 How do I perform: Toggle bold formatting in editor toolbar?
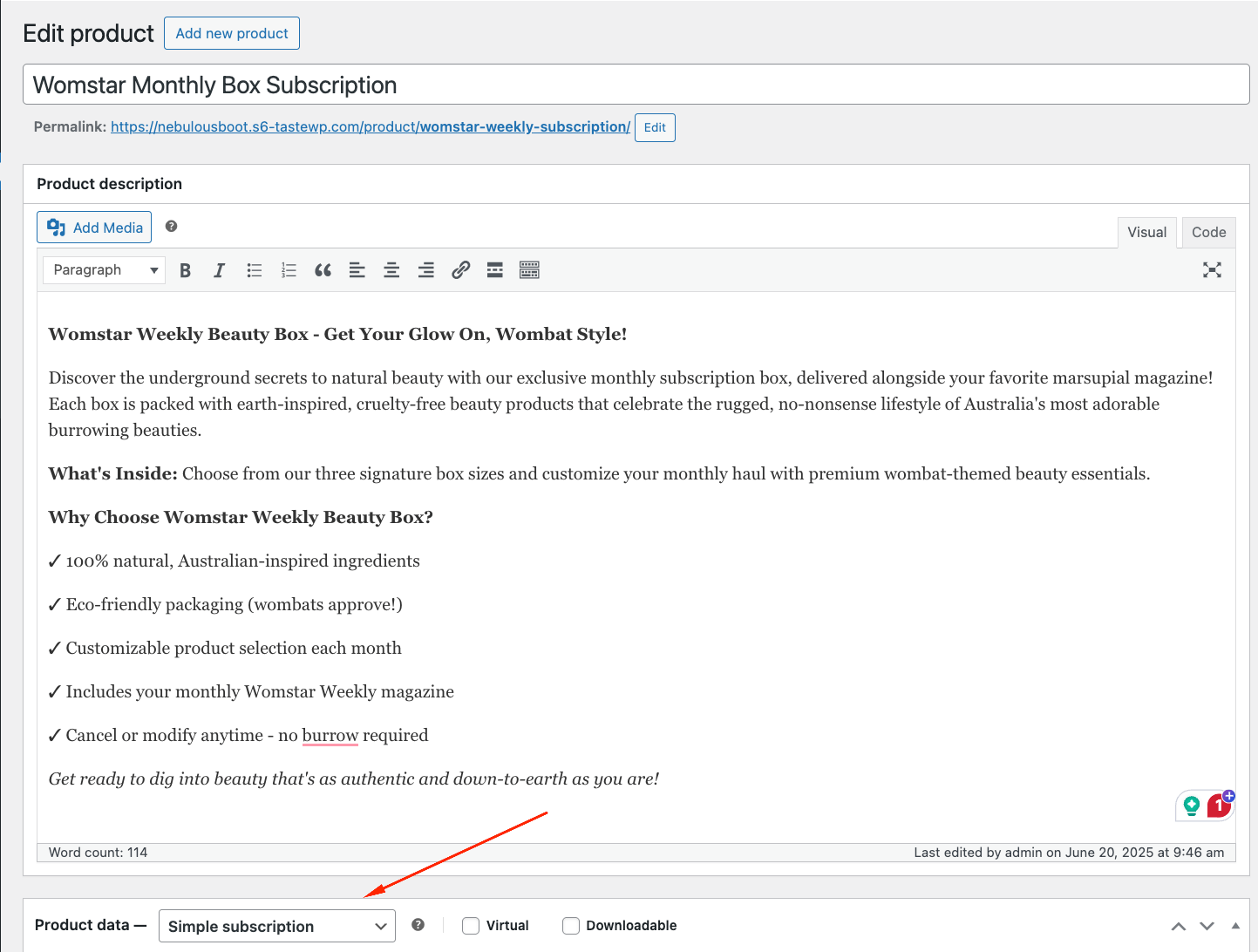[x=185, y=270]
